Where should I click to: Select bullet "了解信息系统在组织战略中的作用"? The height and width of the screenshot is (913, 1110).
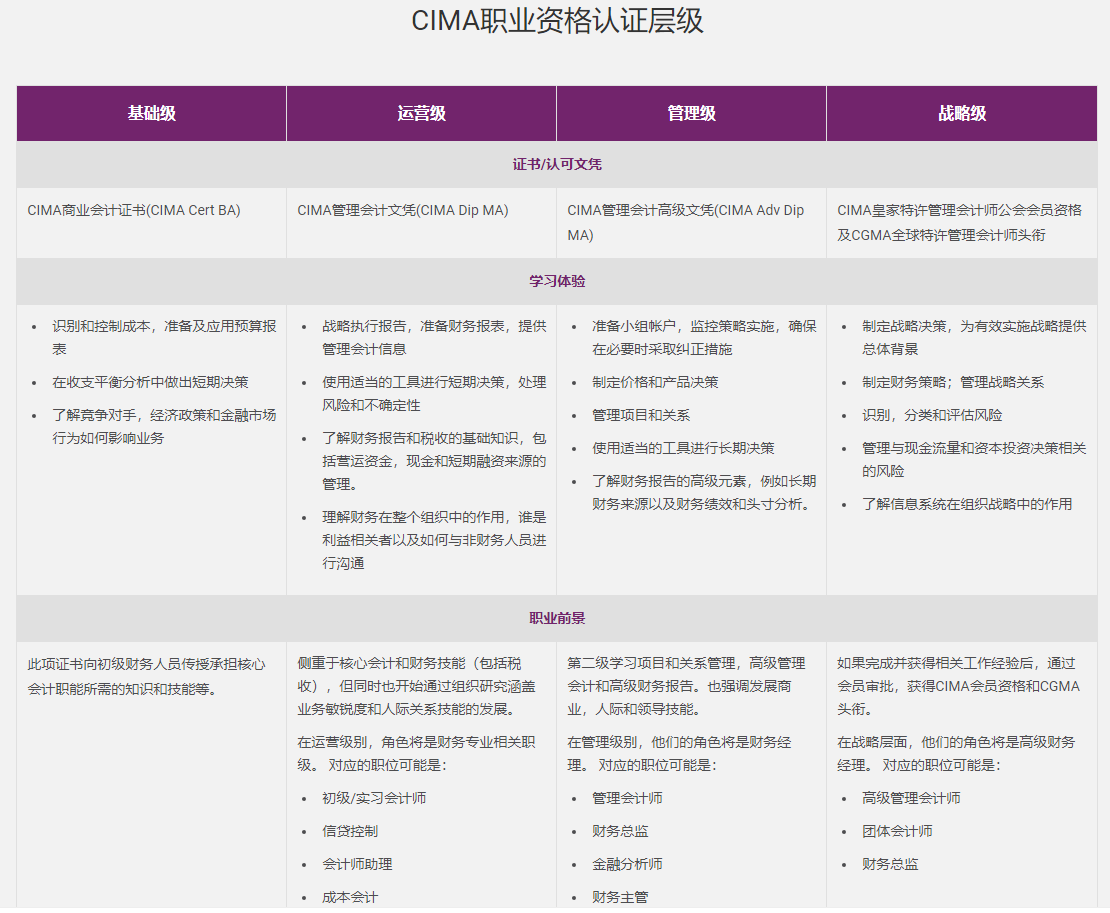click(x=967, y=504)
